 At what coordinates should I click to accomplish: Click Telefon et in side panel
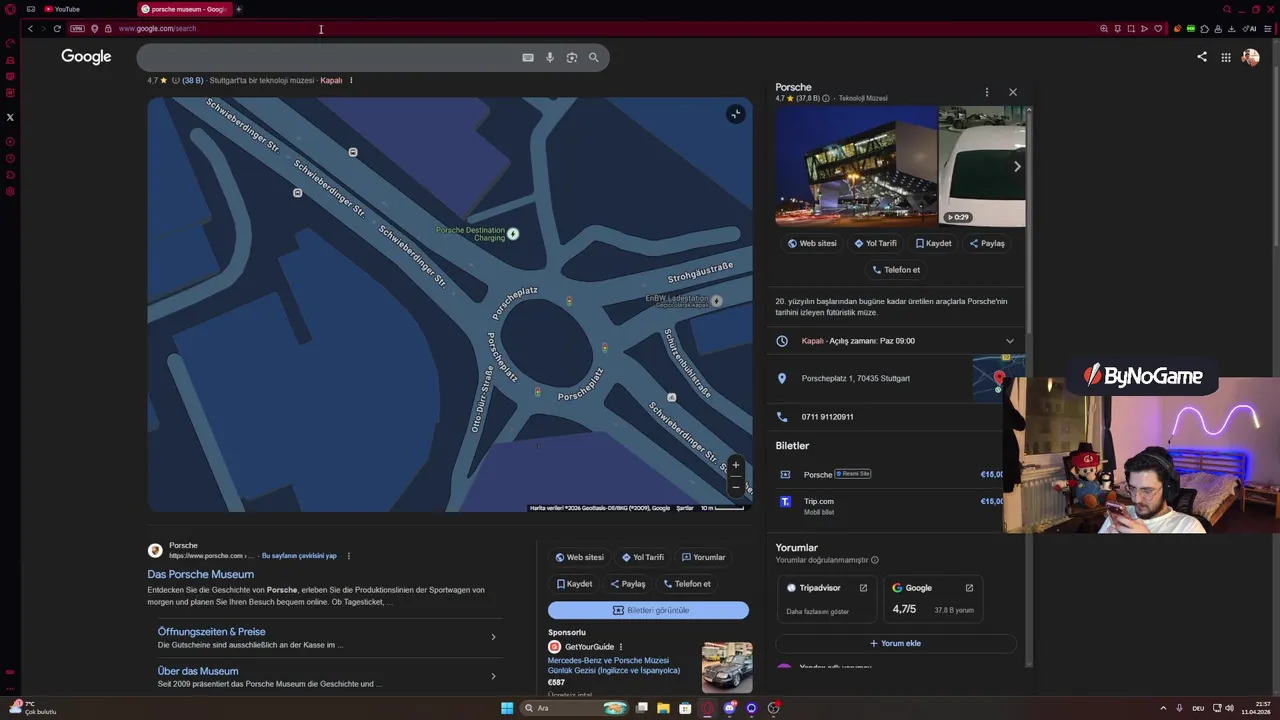point(897,270)
